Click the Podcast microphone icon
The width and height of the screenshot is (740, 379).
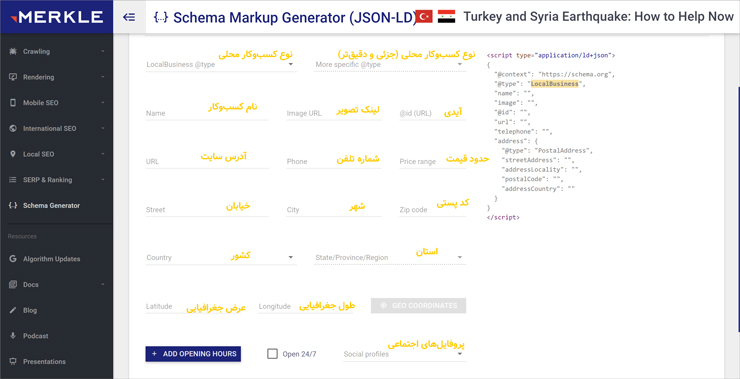point(13,336)
